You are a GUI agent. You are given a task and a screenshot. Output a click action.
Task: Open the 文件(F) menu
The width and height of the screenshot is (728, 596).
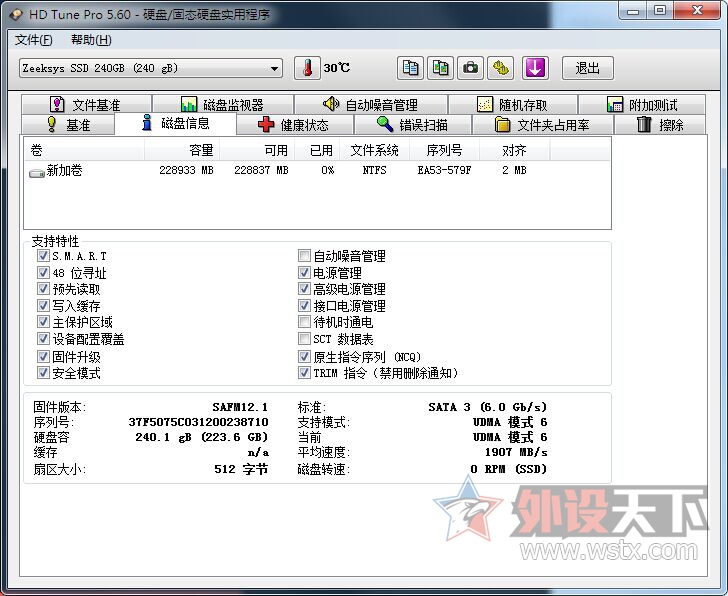point(33,40)
